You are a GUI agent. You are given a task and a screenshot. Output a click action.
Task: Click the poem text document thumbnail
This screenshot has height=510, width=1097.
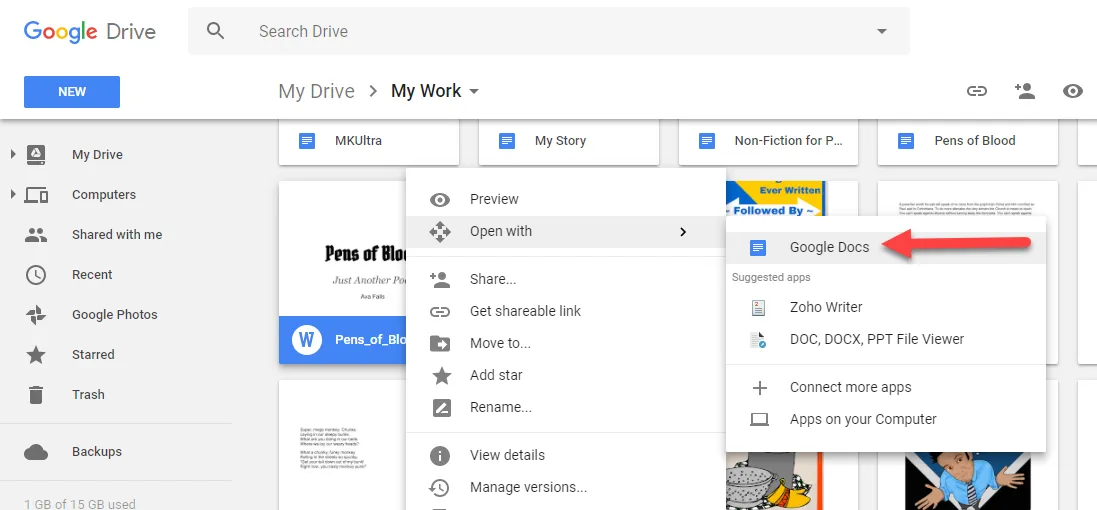(x=343, y=446)
